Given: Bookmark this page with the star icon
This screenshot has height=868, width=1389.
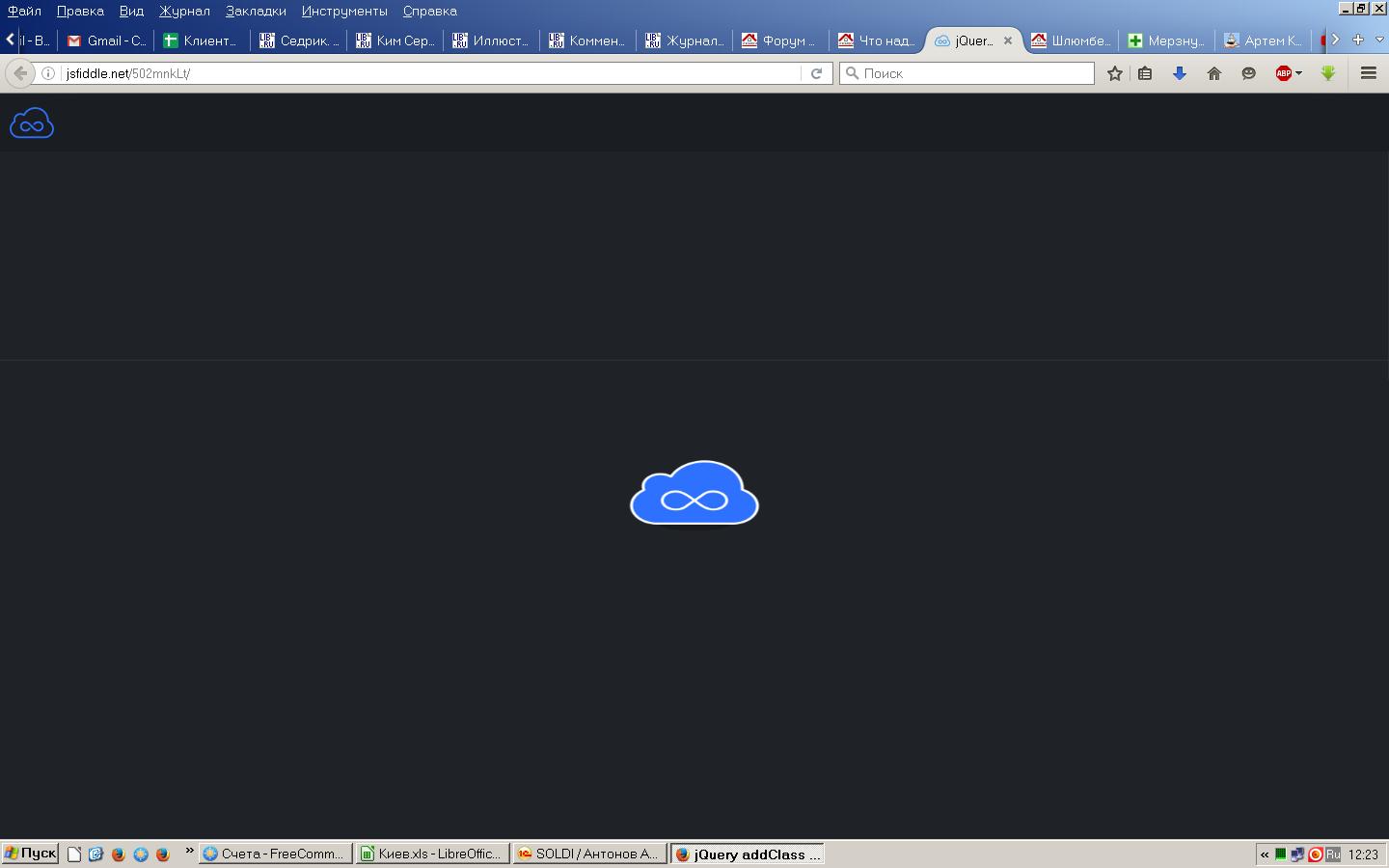Looking at the screenshot, I should tap(1115, 73).
